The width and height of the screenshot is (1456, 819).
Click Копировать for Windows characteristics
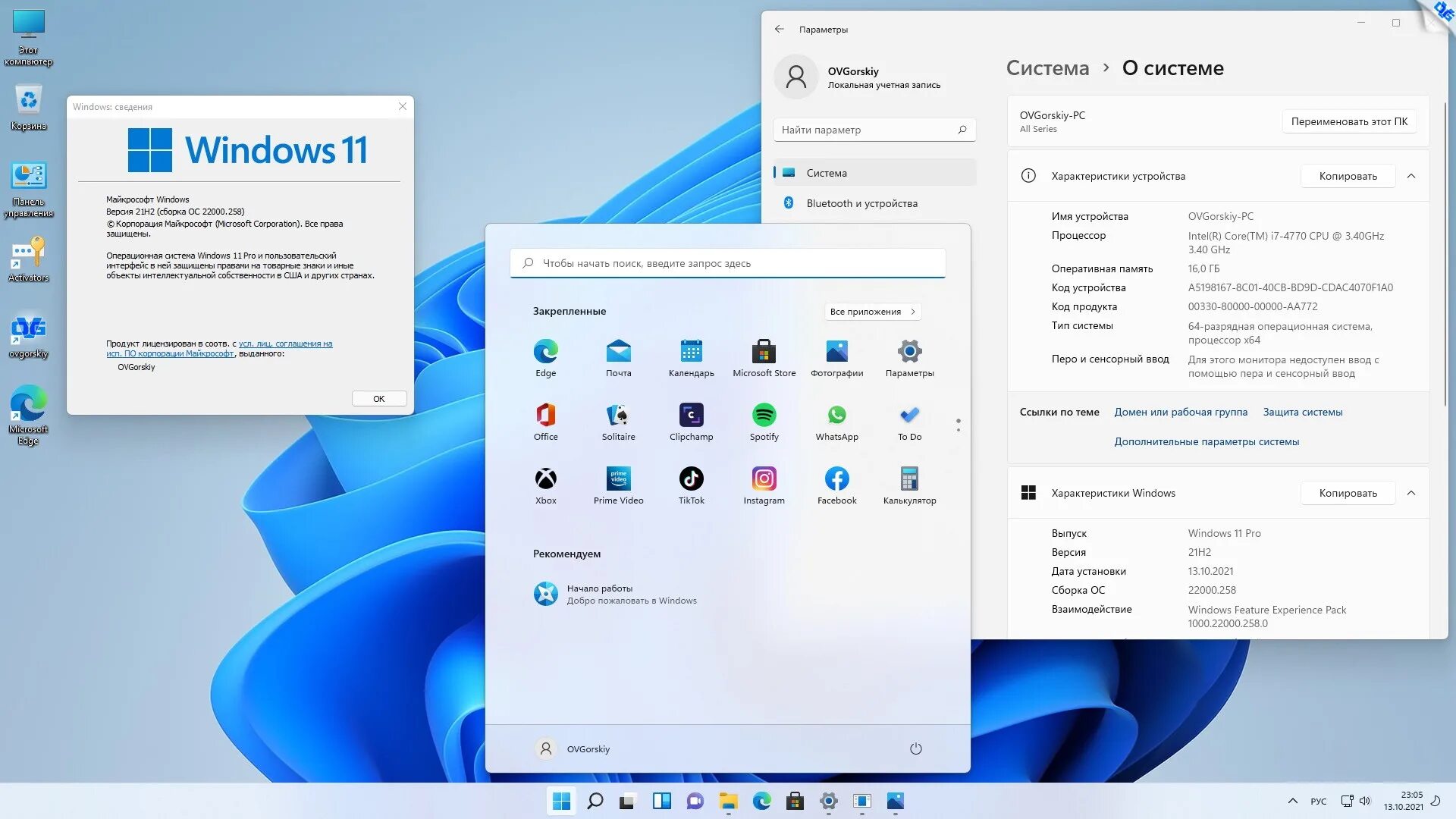(1346, 493)
